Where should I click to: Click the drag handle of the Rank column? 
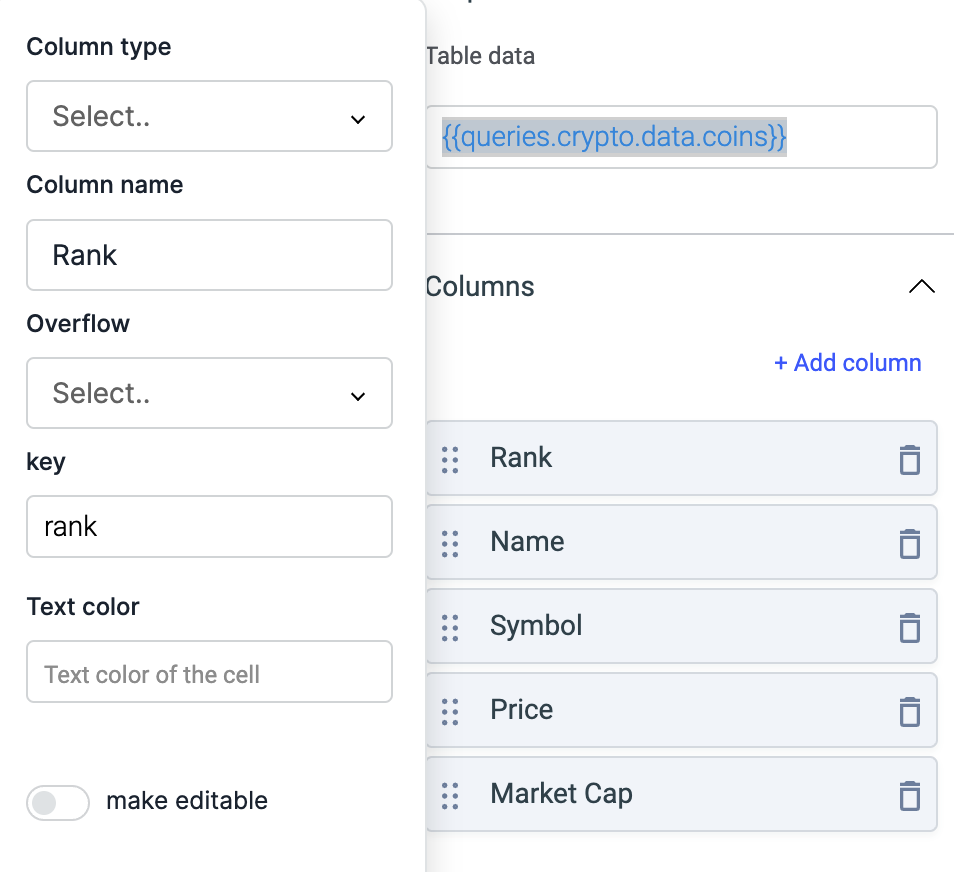tap(450, 459)
